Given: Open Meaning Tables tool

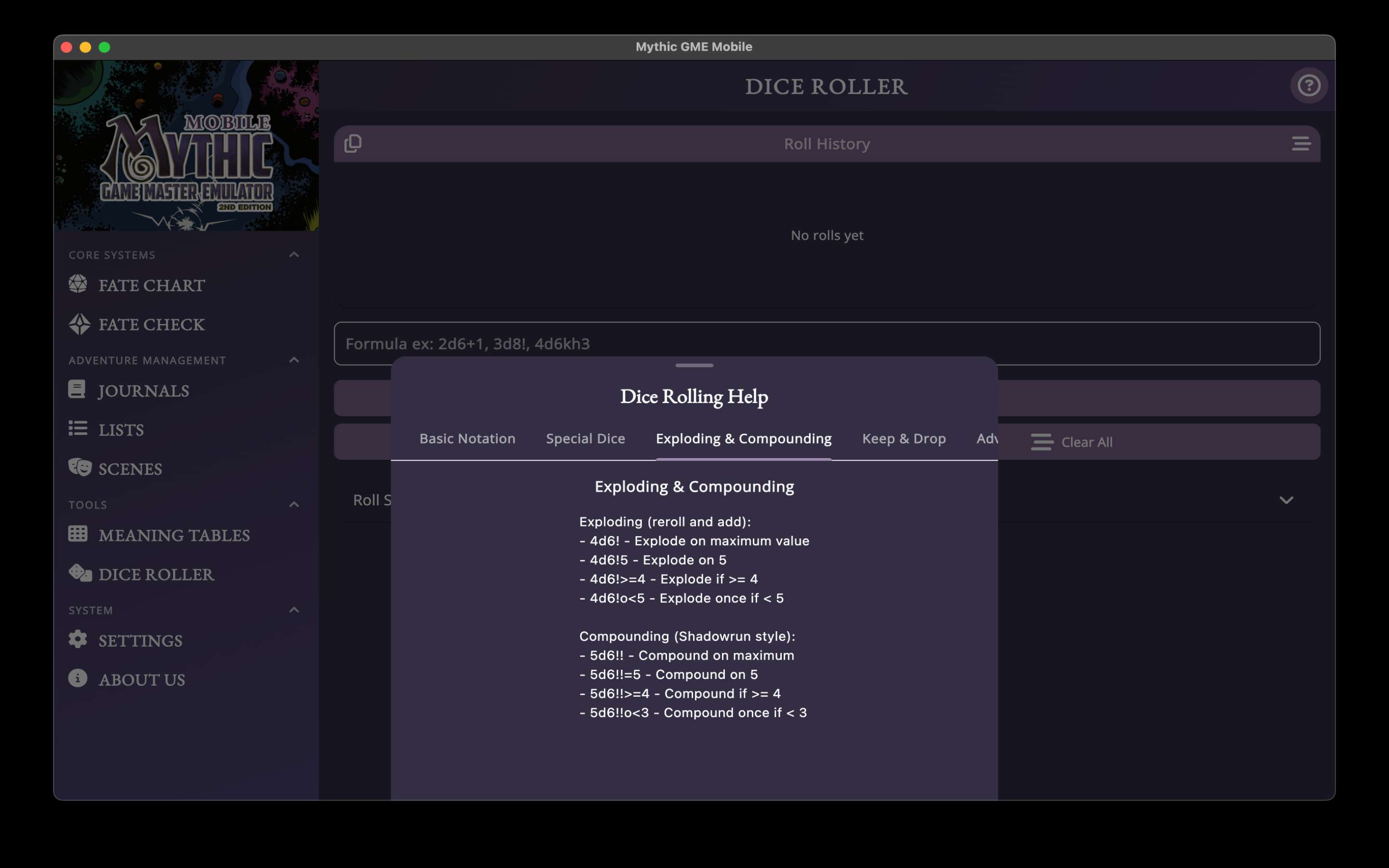Looking at the screenshot, I should (x=173, y=535).
